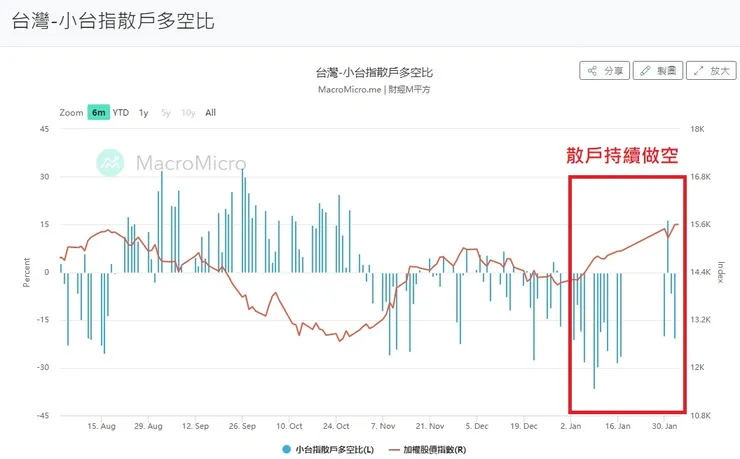The width and height of the screenshot is (740, 459).
Task: Click the Zoom label
Action: (x=71, y=112)
